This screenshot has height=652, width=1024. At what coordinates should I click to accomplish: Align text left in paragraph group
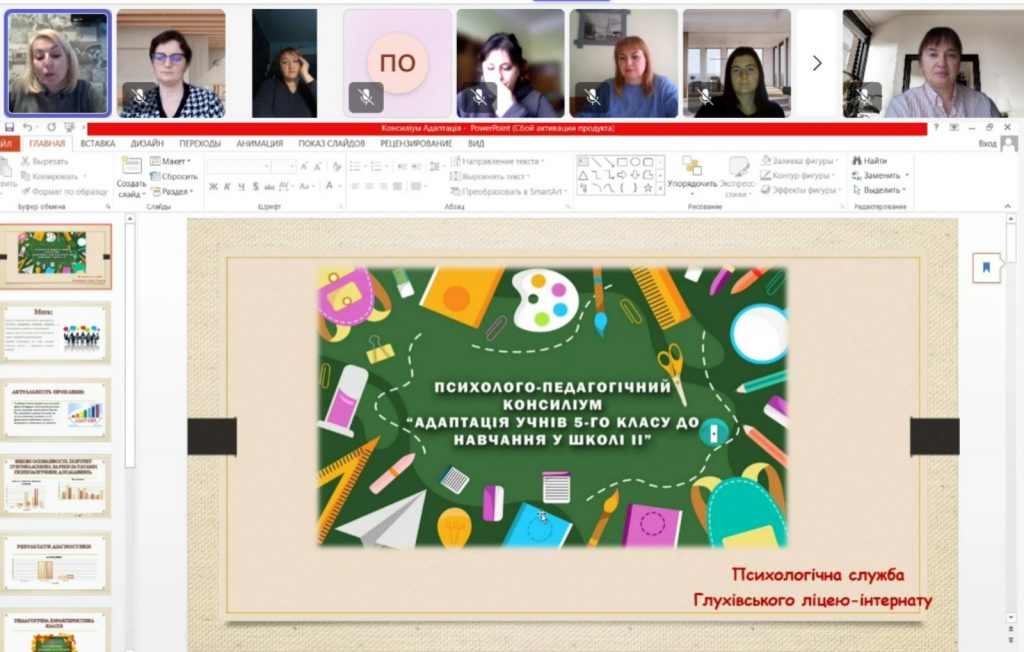[x=355, y=187]
